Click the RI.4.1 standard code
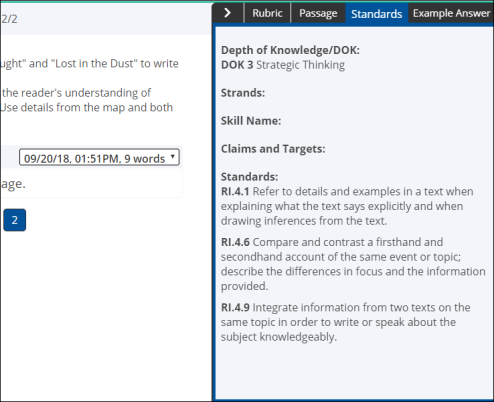This screenshot has width=494, height=402. [235, 192]
